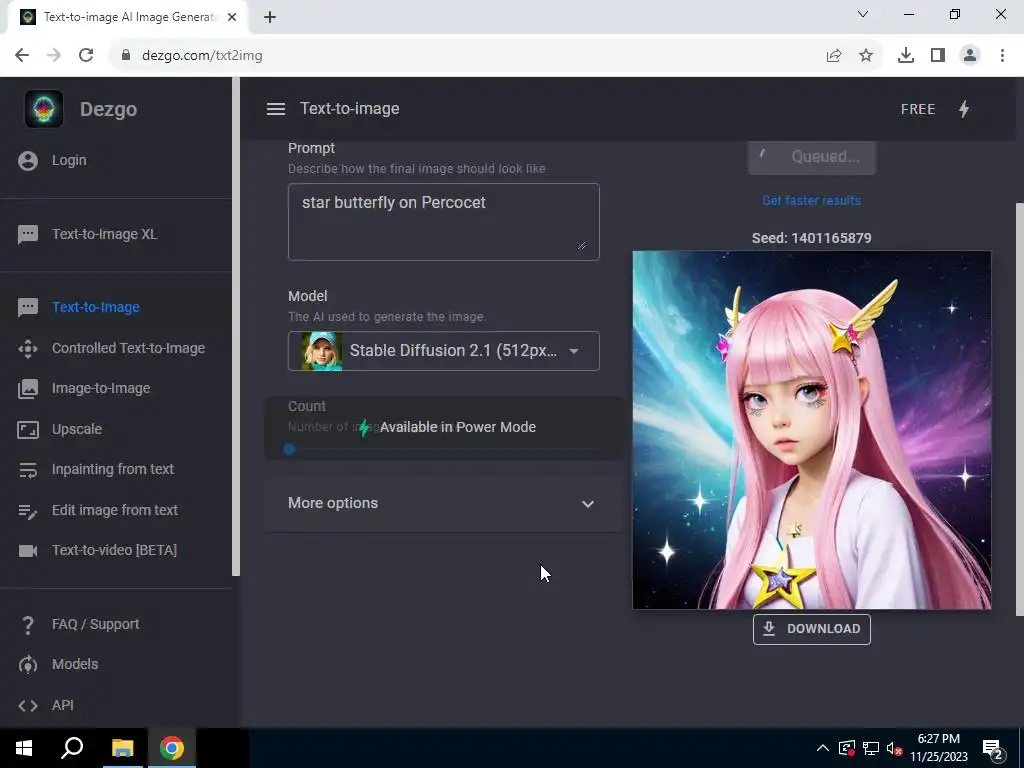This screenshot has width=1024, height=768.
Task: Click the main page vertical scrollbar
Action: (x=1019, y=409)
